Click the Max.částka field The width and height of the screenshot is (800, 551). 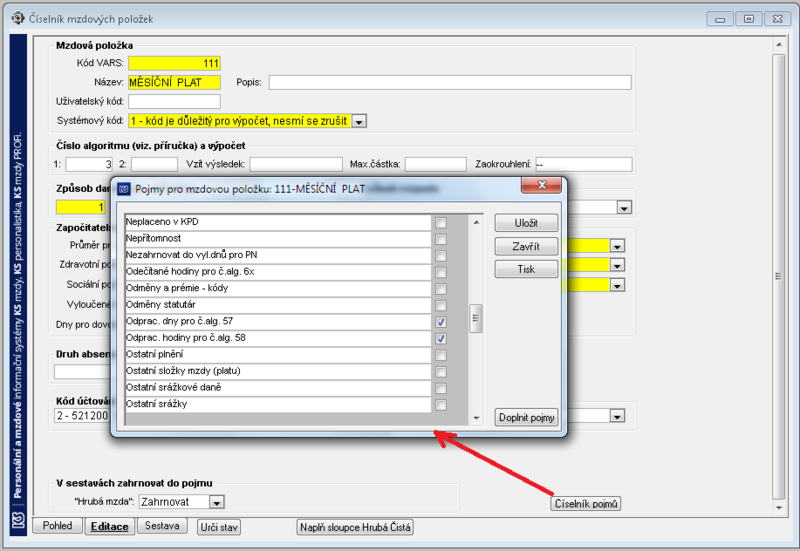[436, 164]
